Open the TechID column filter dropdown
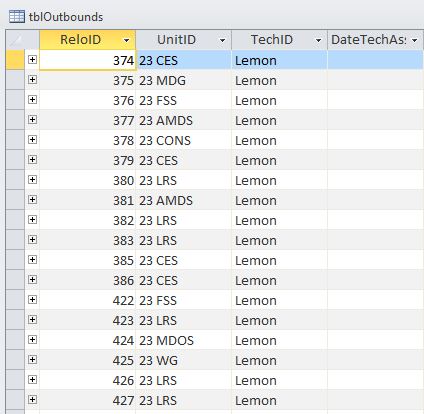The height and width of the screenshot is (414, 424). pyautogui.click(x=318, y=40)
